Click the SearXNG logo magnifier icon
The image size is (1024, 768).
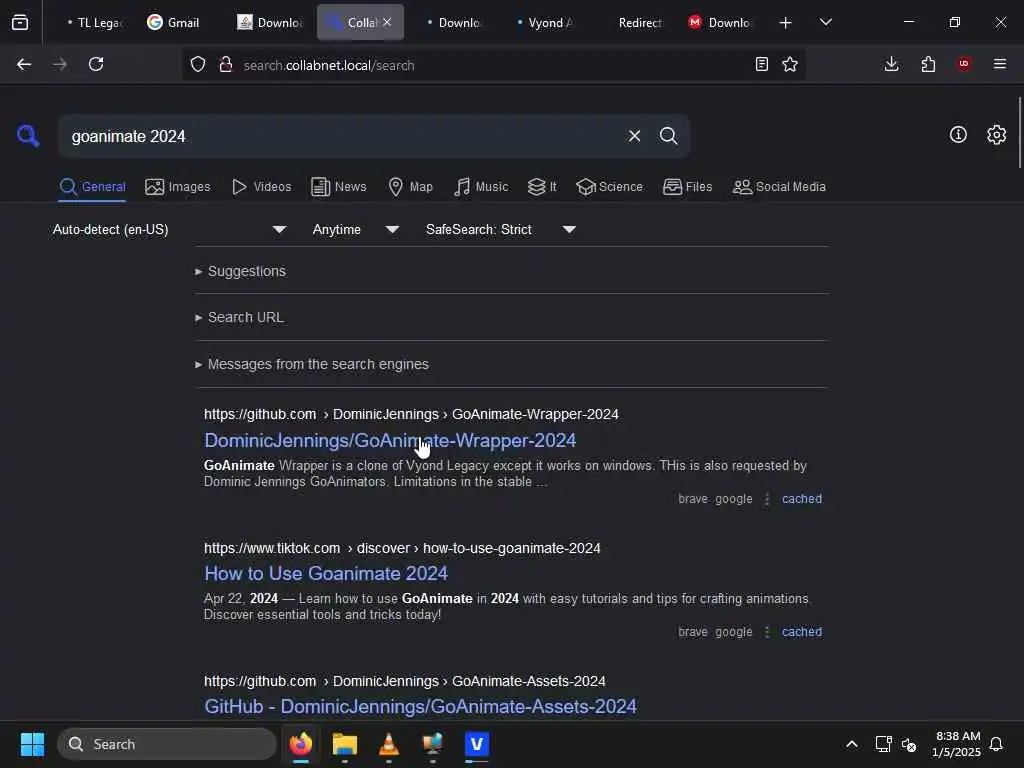click(x=28, y=136)
